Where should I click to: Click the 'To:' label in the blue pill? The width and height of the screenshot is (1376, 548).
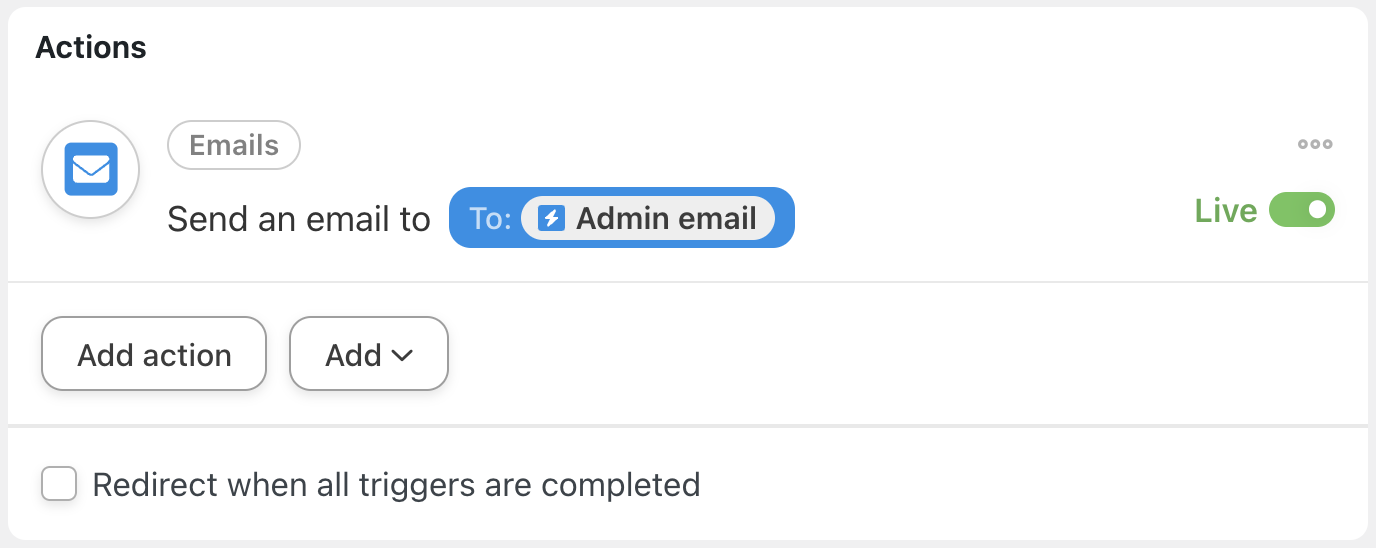coord(490,218)
